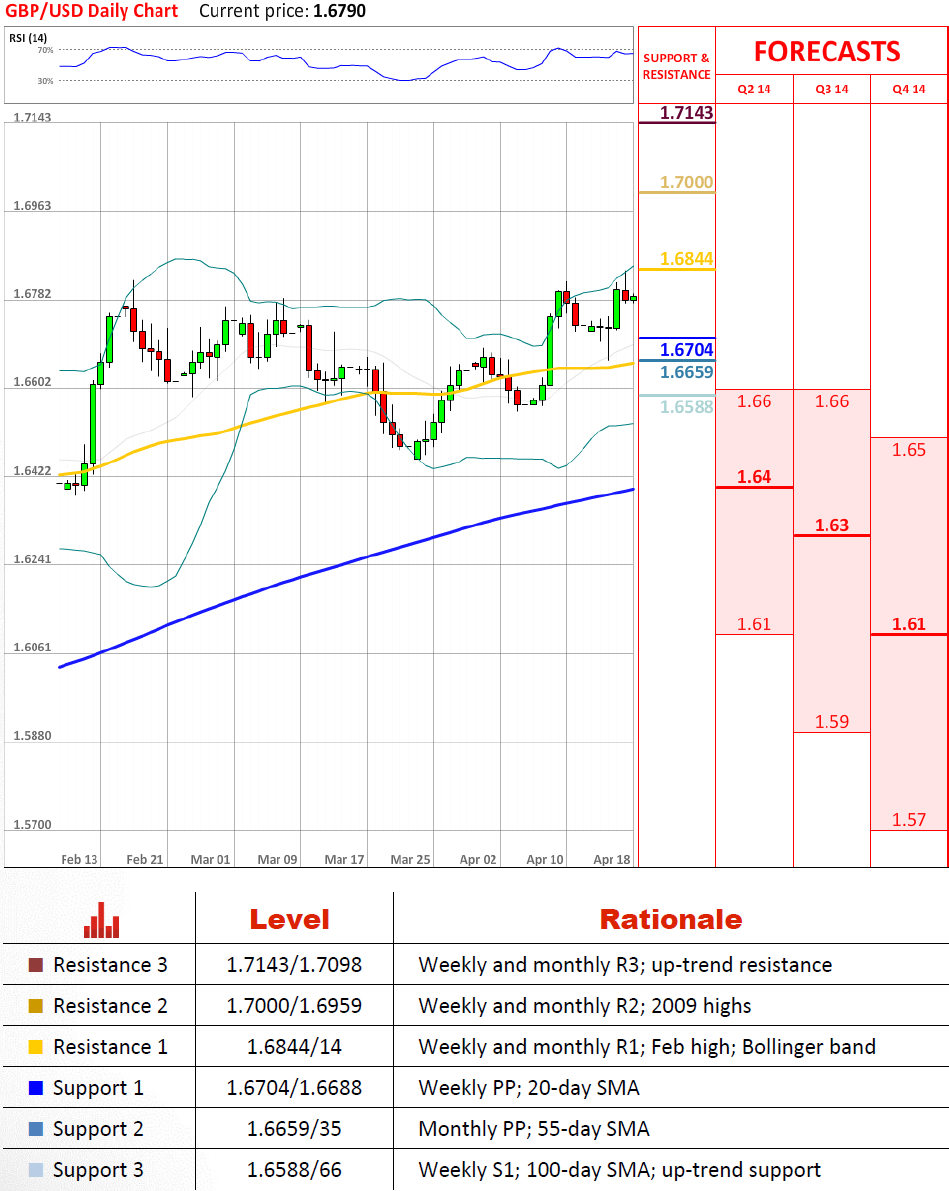Click rationale 'Monthly PP; 55-day SMA'
This screenshot has height=1191, width=949.
tap(534, 1129)
